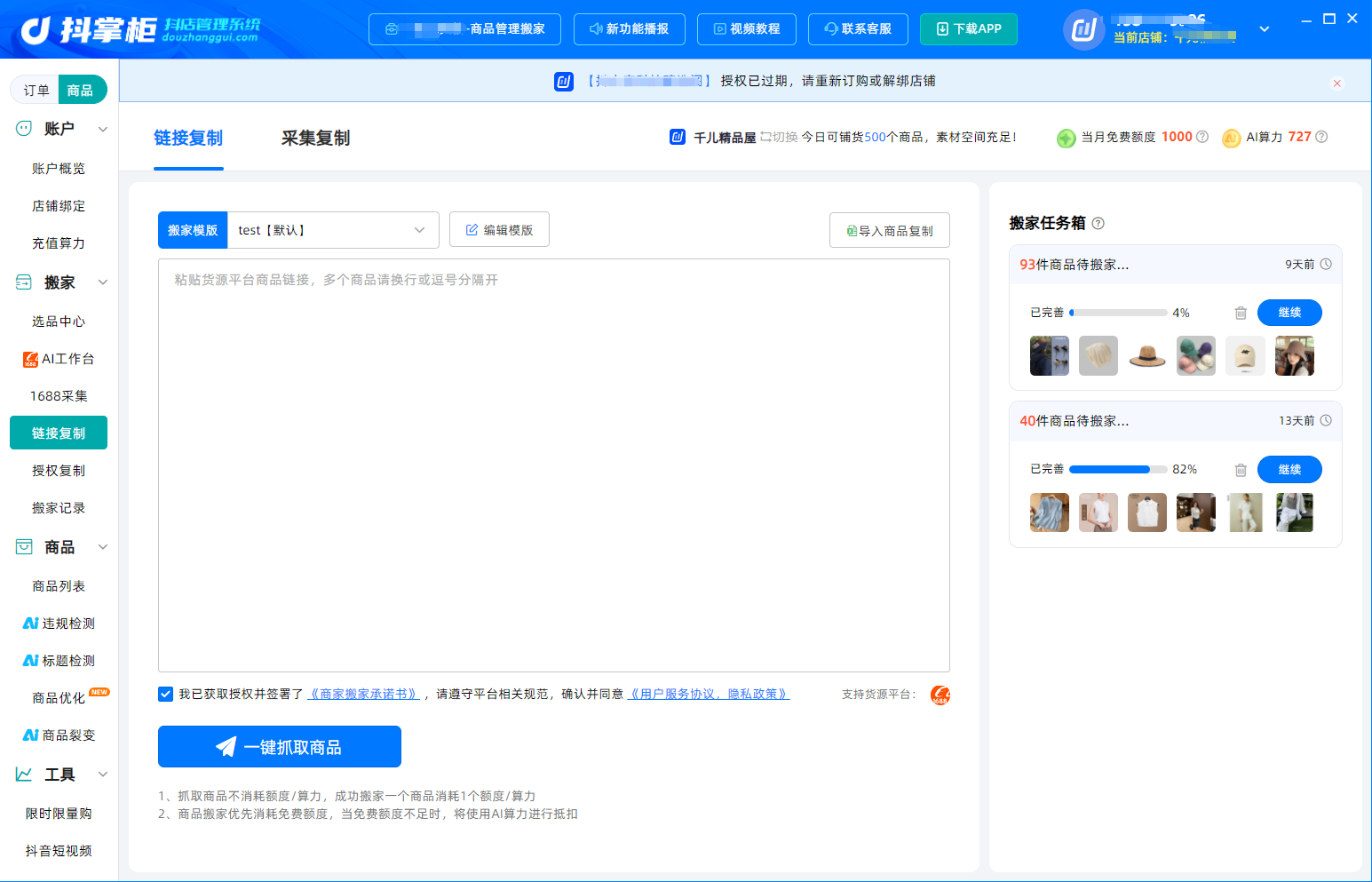Open 违规检测 AI tool
The width and height of the screenshot is (1372, 882).
pos(59,624)
